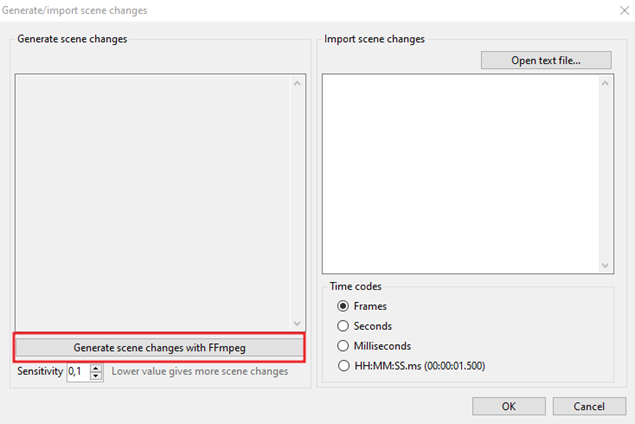Open text file for import
This screenshot has width=635, height=424.
(546, 60)
